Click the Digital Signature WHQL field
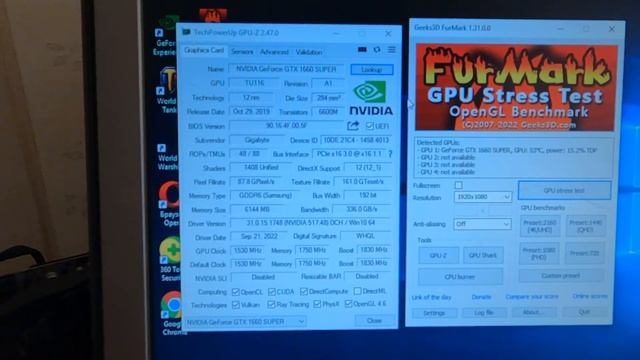The height and width of the screenshot is (360, 640). coord(365,236)
